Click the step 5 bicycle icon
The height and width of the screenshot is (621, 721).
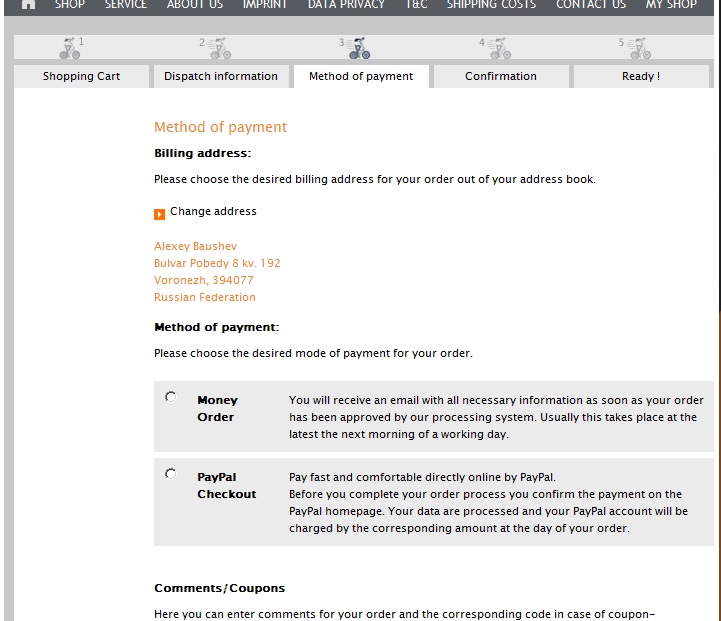coord(639,47)
